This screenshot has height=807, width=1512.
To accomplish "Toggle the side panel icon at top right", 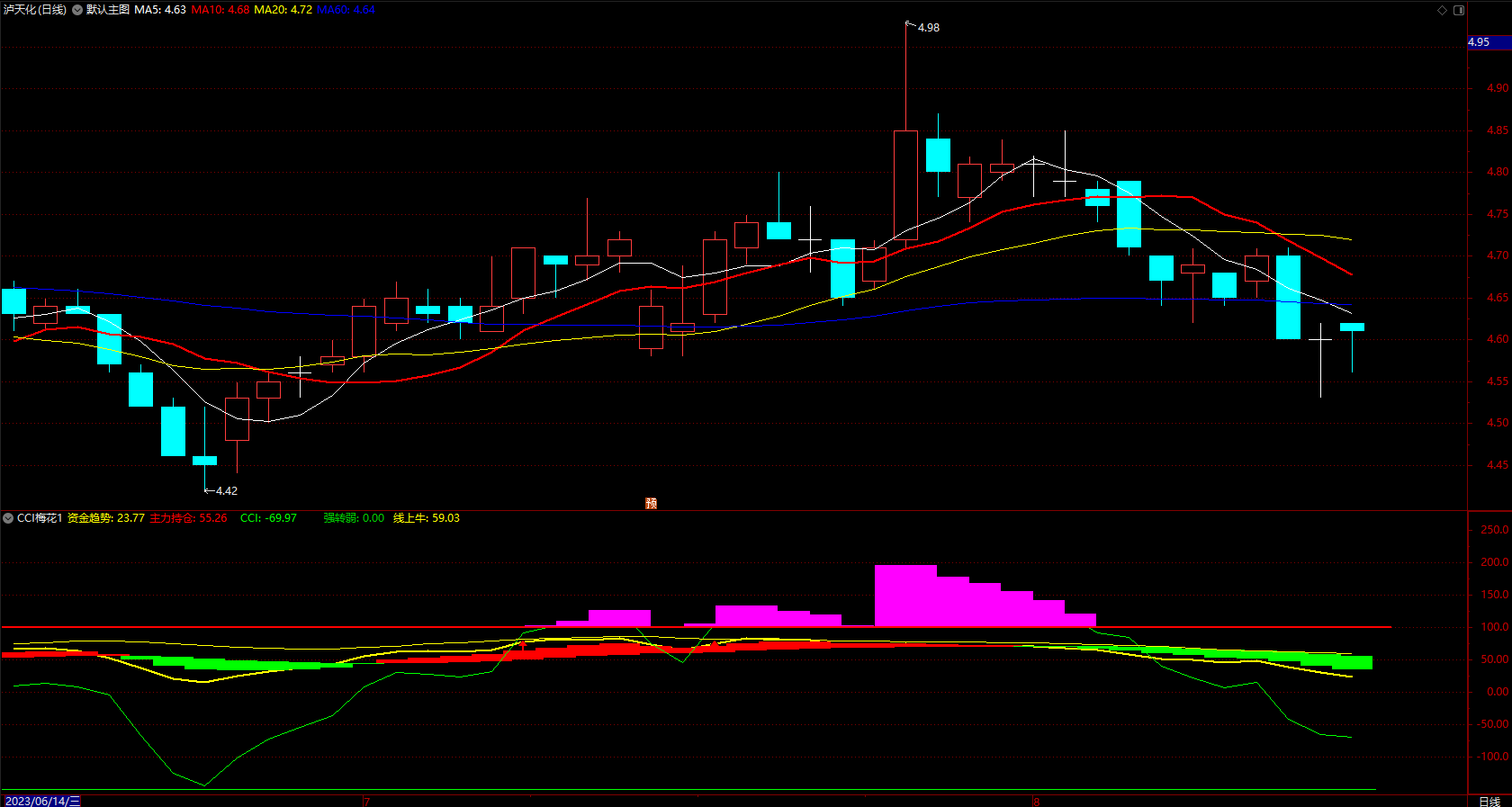I will pyautogui.click(x=1459, y=10).
